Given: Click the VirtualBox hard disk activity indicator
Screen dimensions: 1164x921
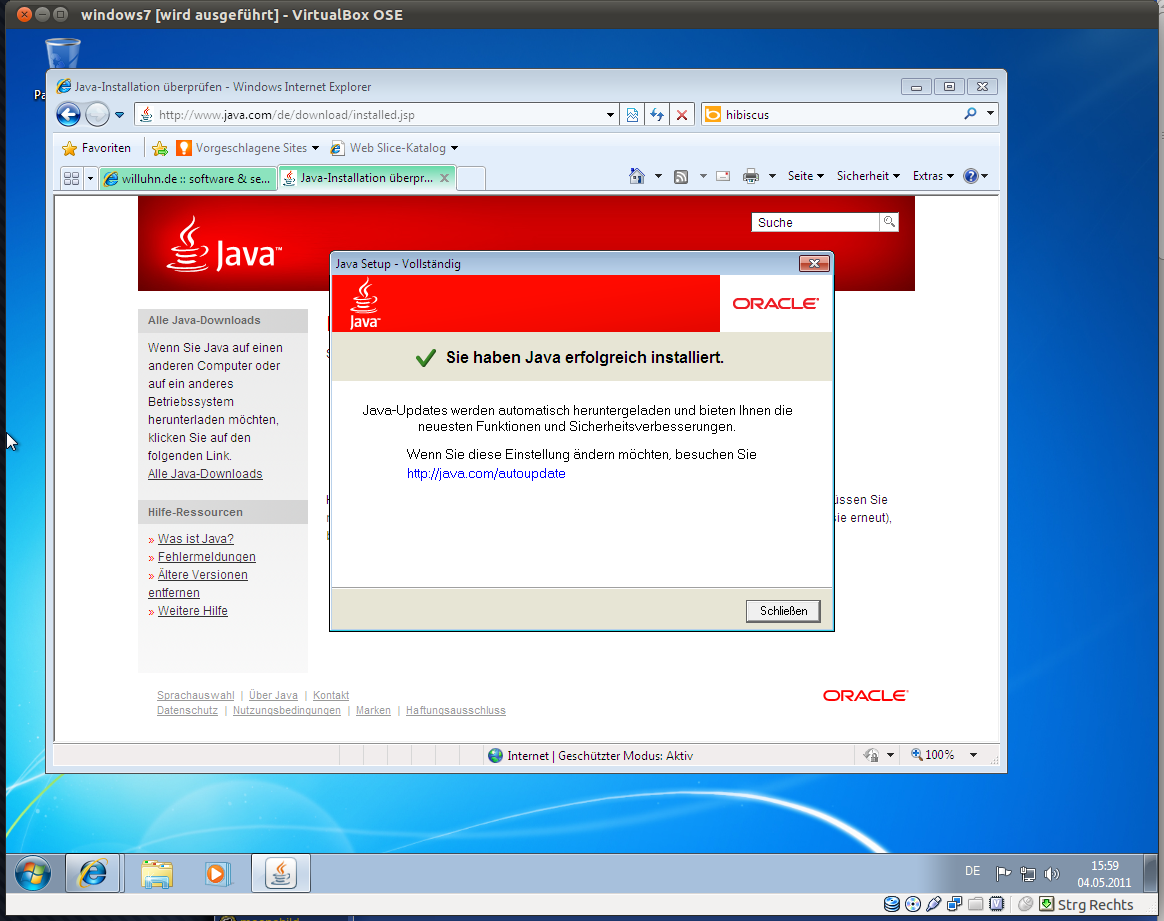Looking at the screenshot, I should [892, 904].
